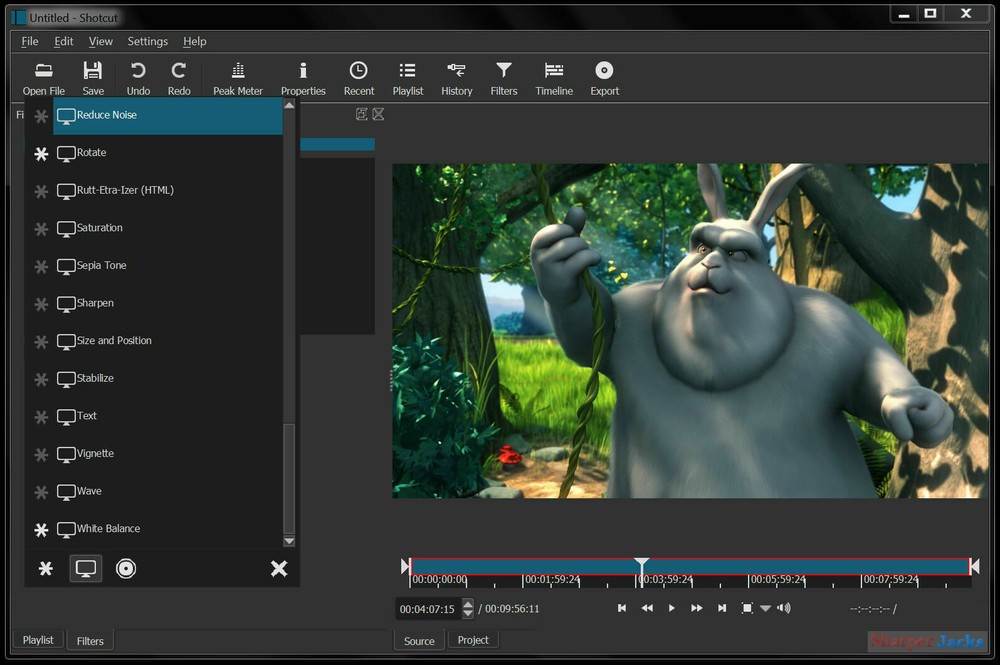The height and width of the screenshot is (665, 1000).
Task: Open the volume control dropdown arrow
Action: click(767, 607)
